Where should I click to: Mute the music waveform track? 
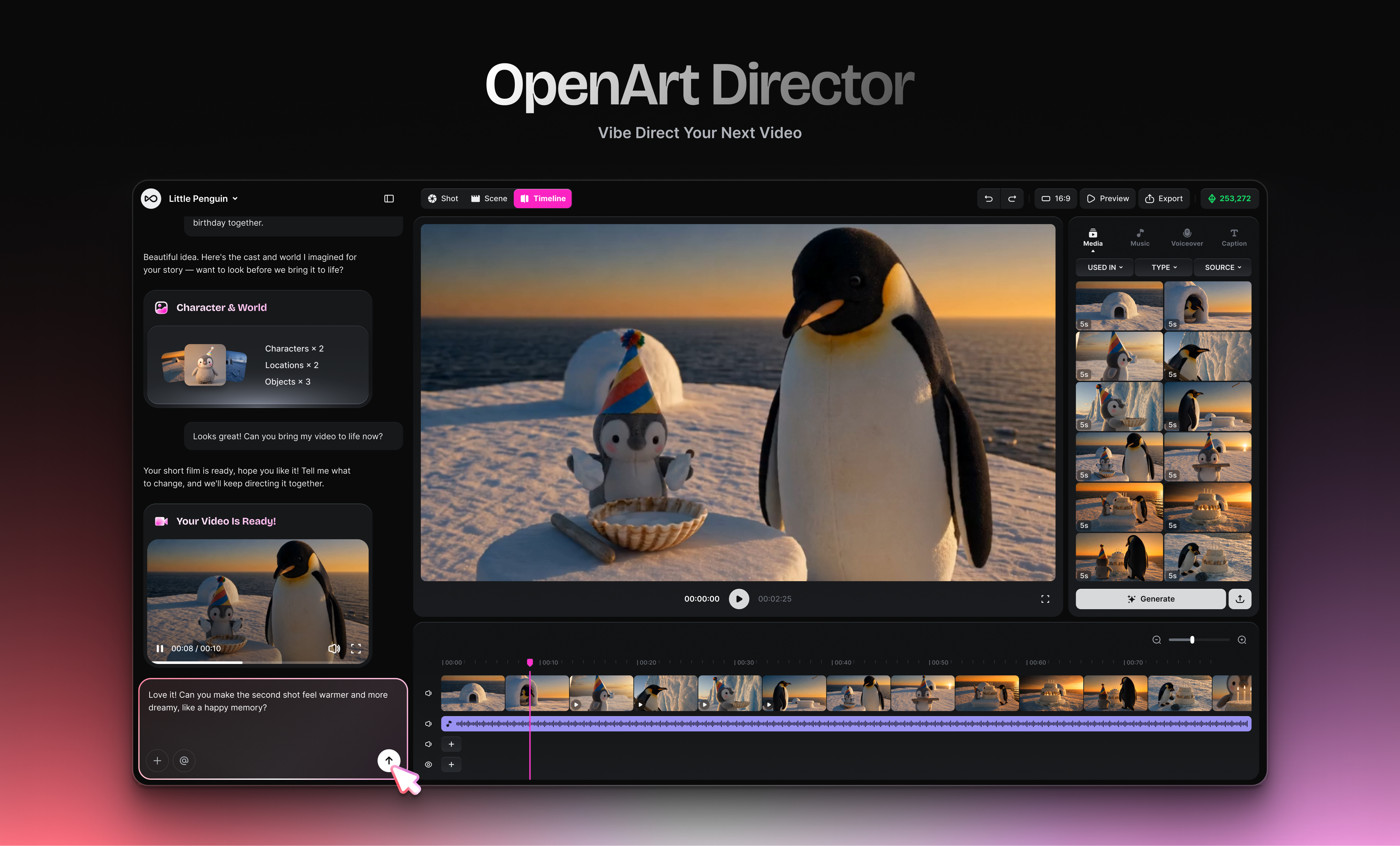[428, 724]
